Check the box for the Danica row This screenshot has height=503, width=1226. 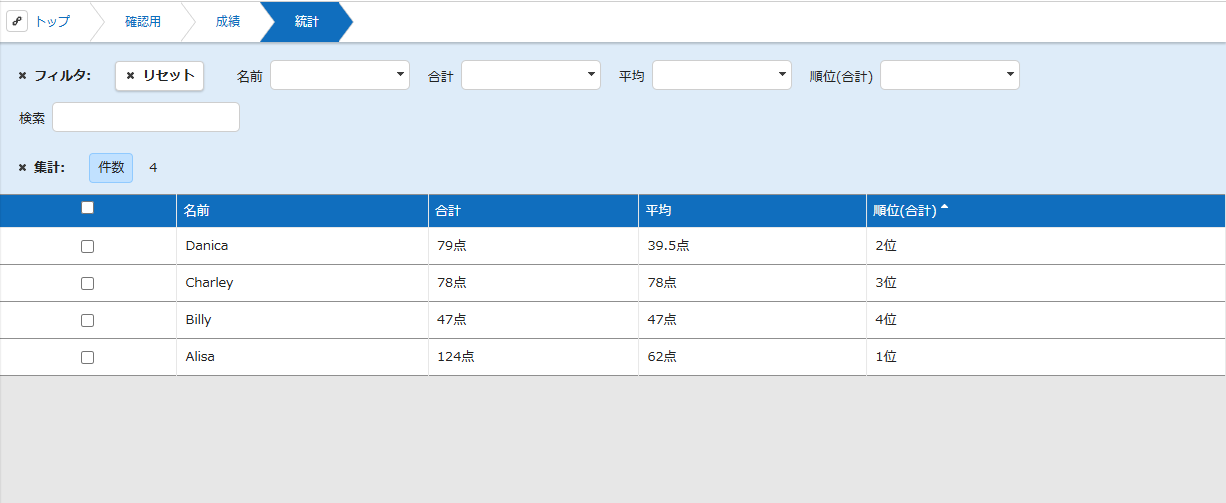[87, 246]
